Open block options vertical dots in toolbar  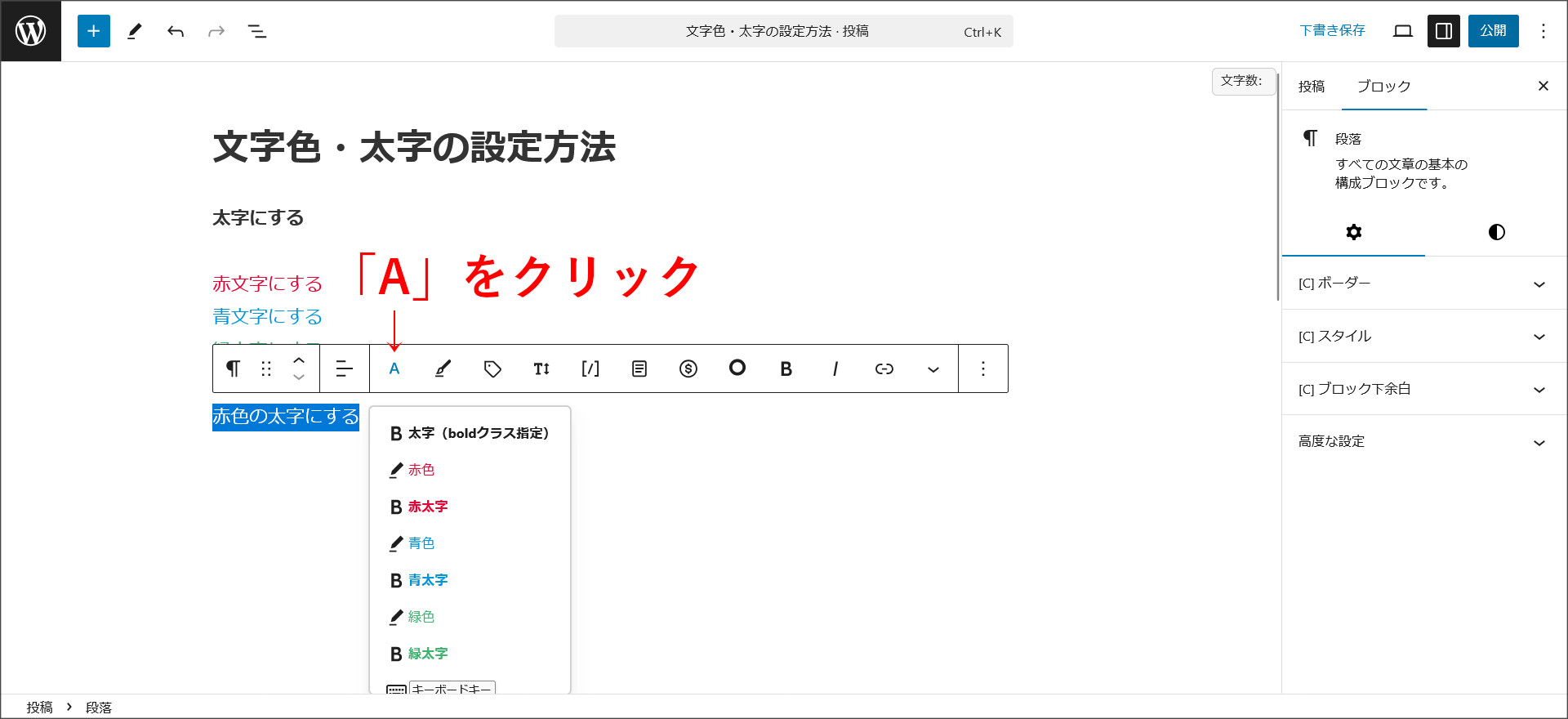(x=983, y=368)
